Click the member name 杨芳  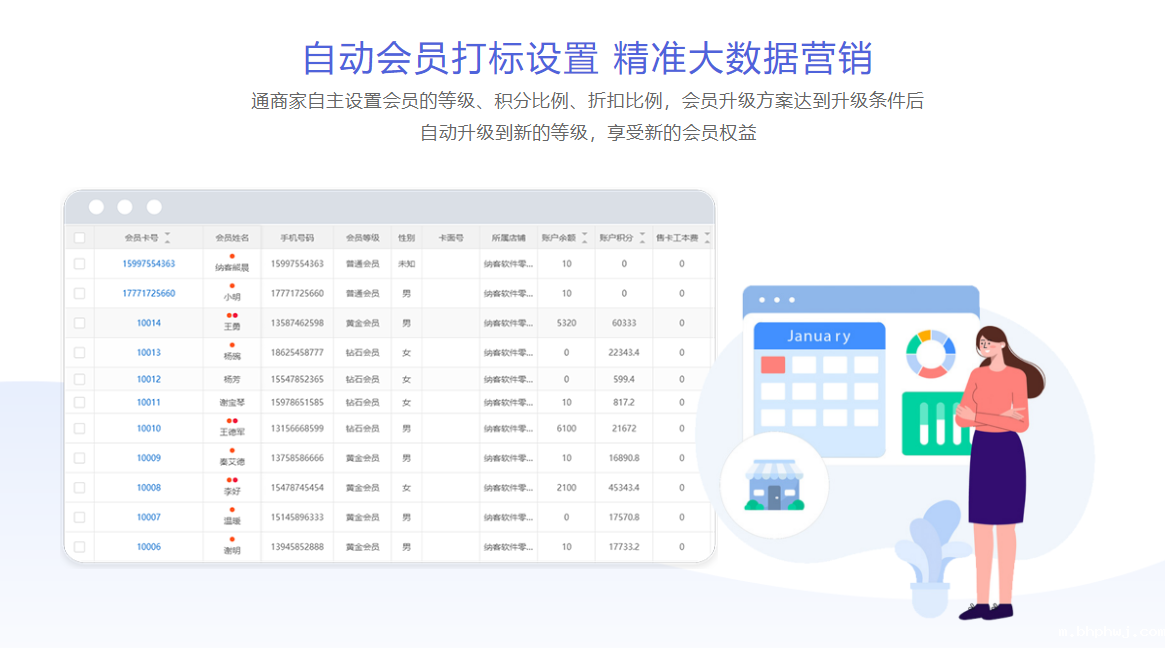click(232, 379)
